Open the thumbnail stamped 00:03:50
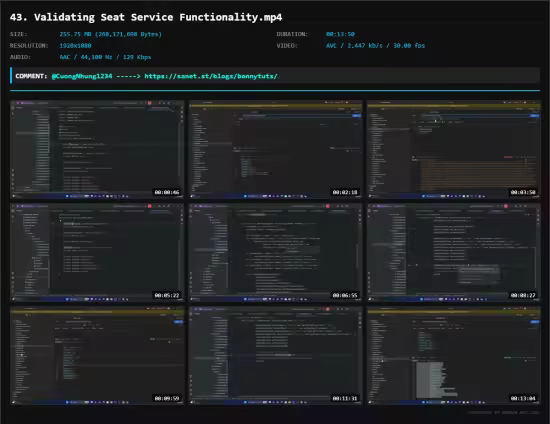550x424 pixels. tap(454, 149)
